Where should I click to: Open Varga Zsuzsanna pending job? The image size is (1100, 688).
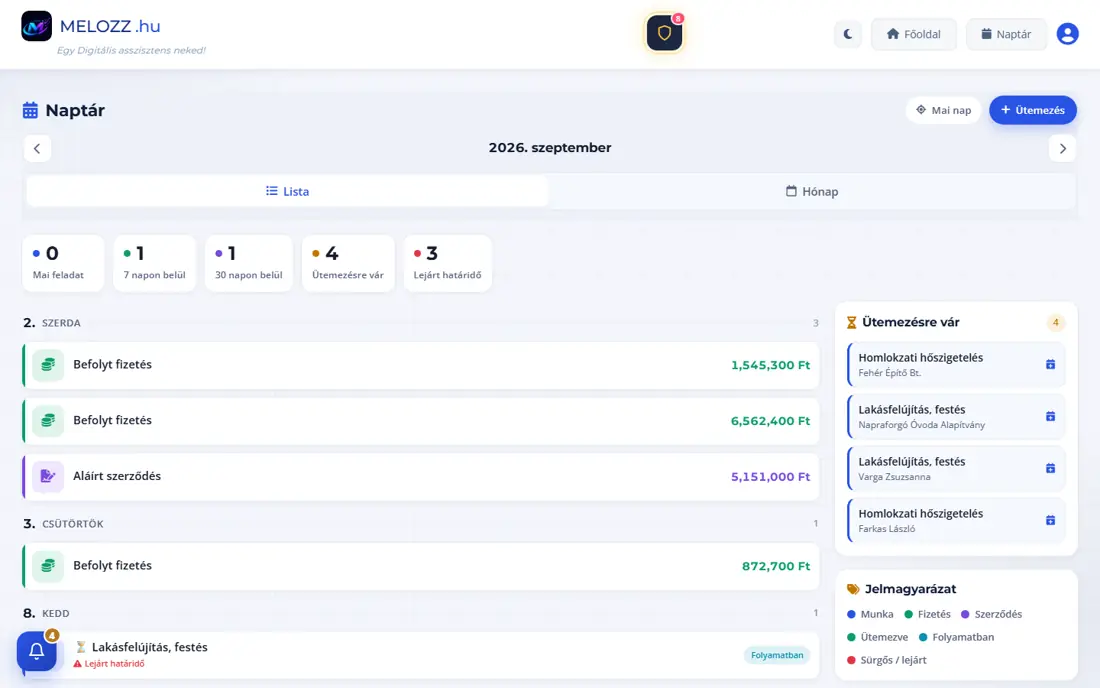pyautogui.click(x=956, y=468)
